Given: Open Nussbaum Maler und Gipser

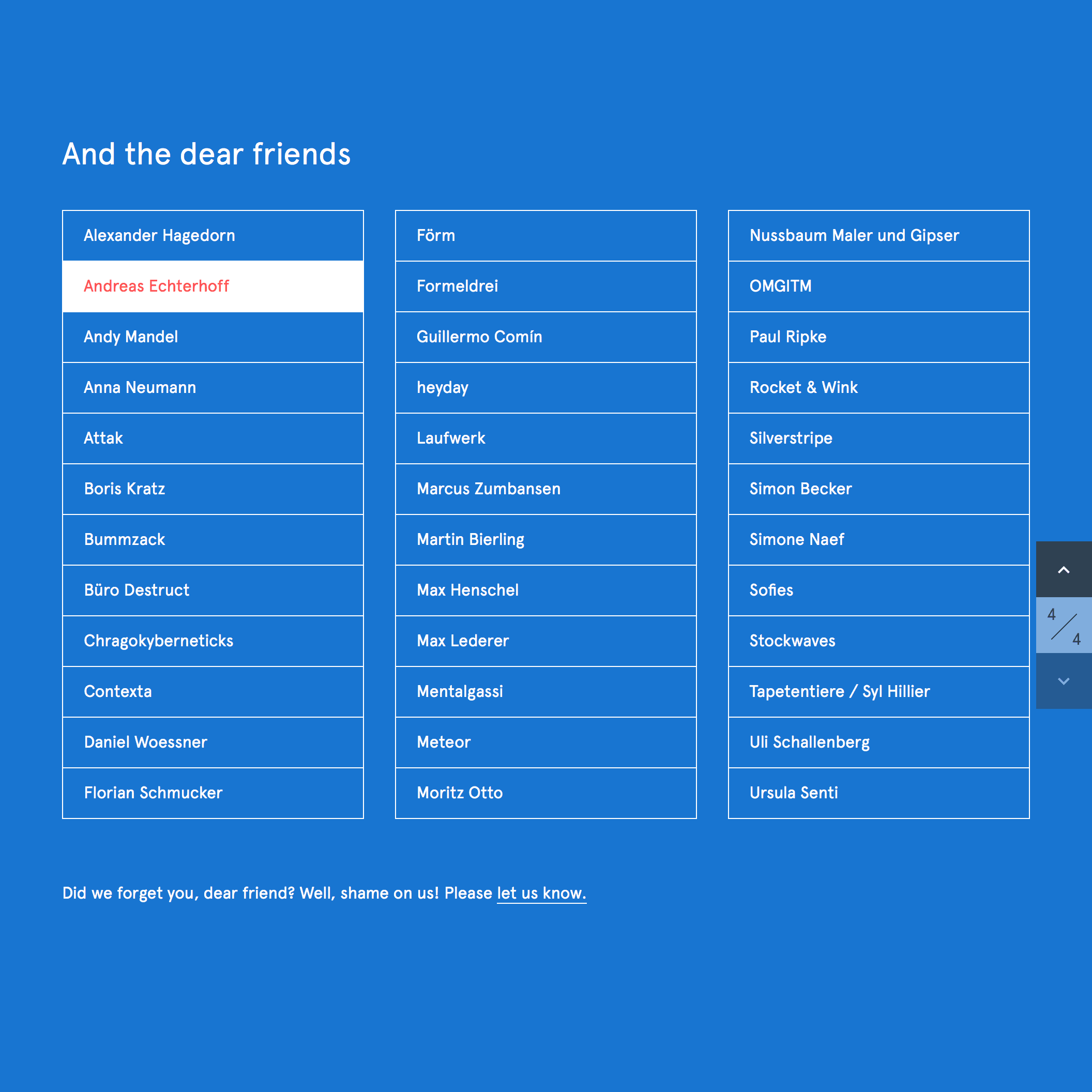Looking at the screenshot, I should [879, 236].
